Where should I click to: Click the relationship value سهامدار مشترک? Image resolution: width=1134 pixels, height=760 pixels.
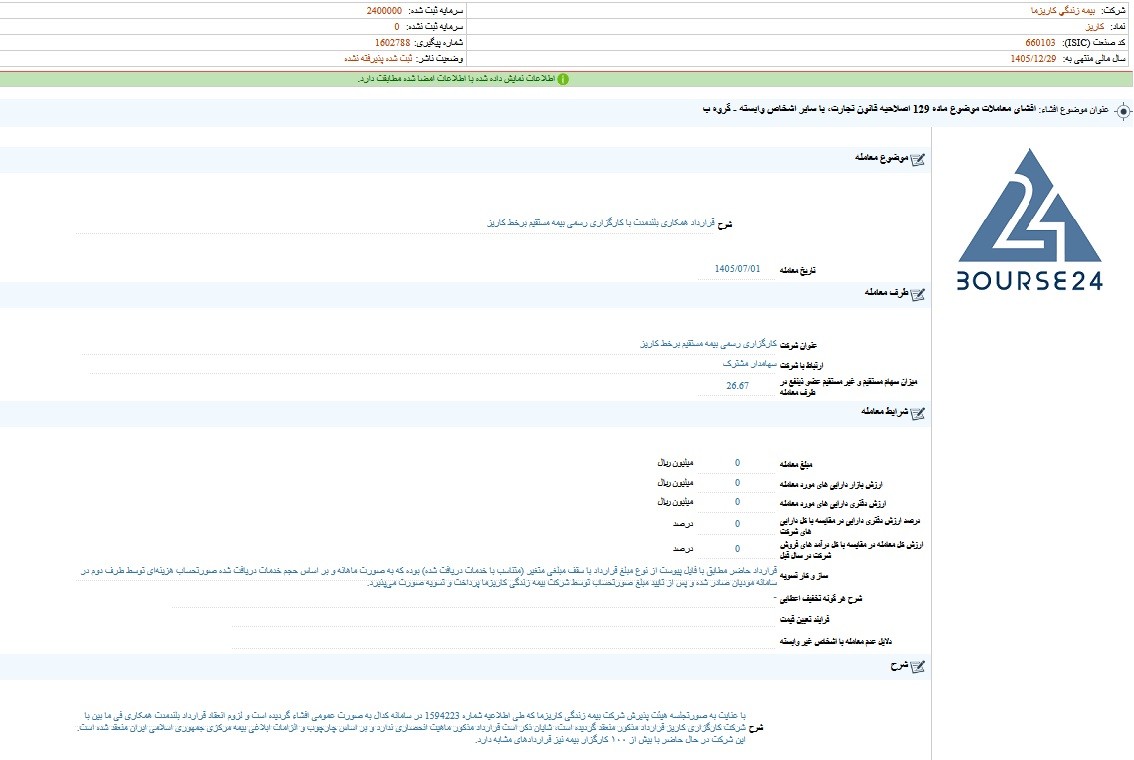(749, 364)
